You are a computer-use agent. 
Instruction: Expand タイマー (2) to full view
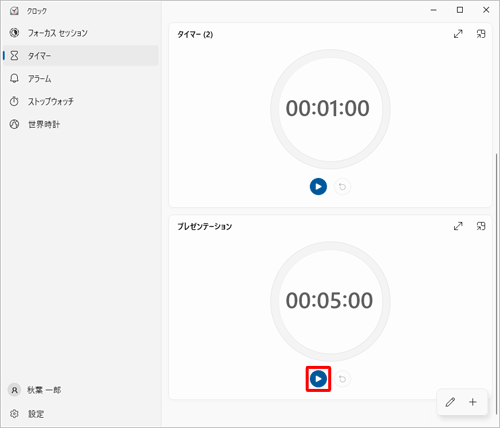458,34
